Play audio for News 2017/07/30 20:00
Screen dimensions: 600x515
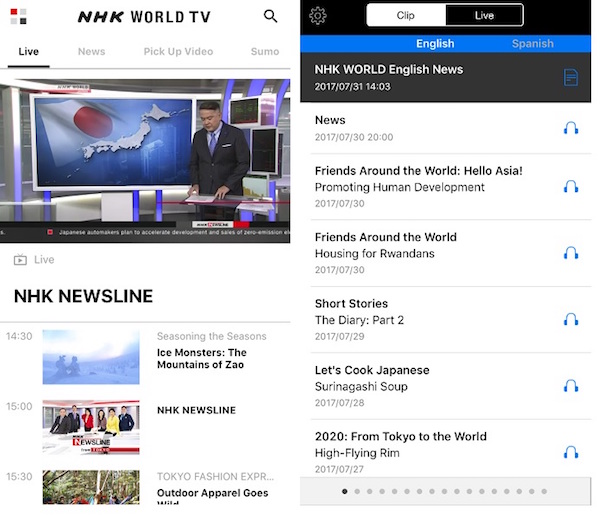click(571, 128)
